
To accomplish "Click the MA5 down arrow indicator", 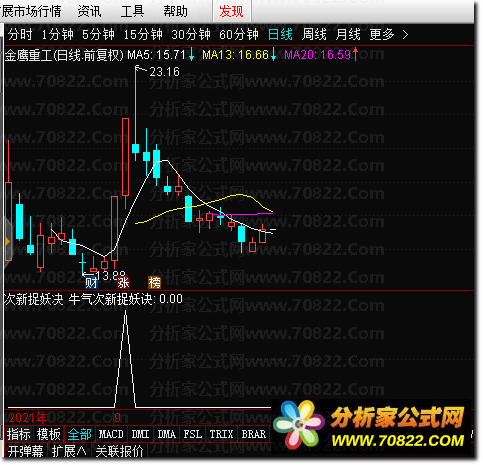I will (191, 55).
